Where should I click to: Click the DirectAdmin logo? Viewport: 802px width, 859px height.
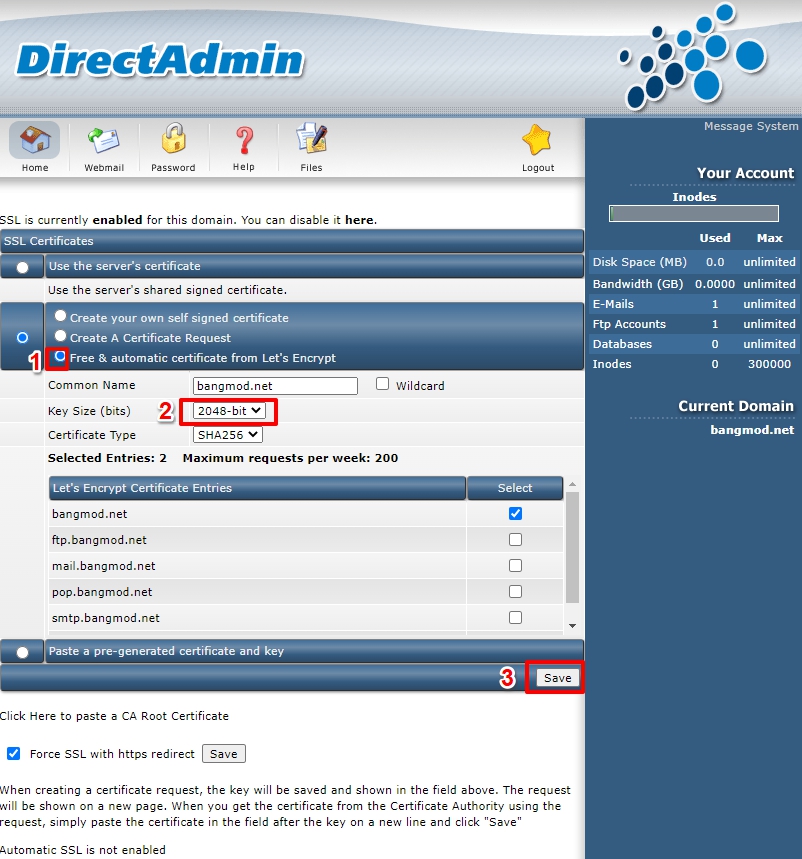pos(160,60)
